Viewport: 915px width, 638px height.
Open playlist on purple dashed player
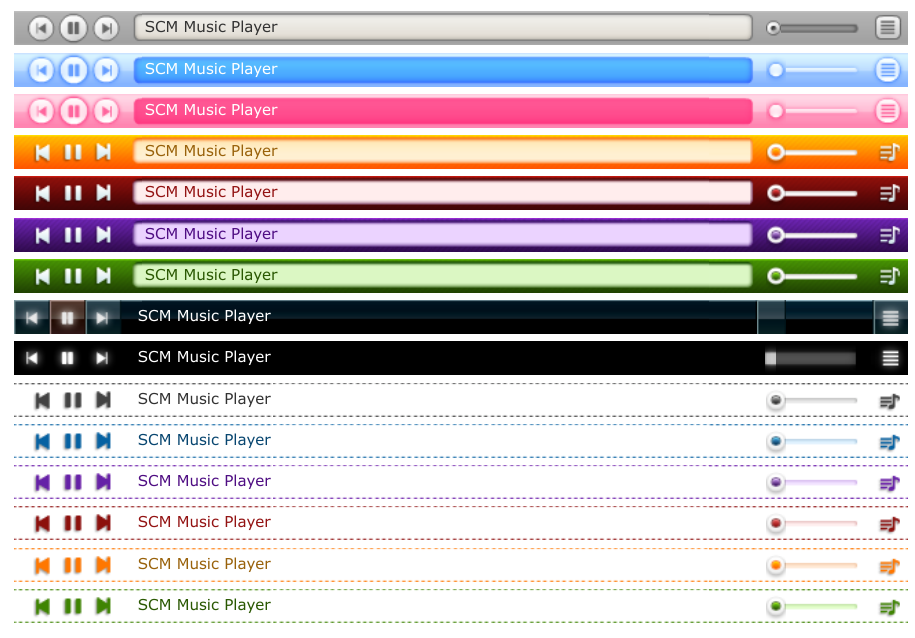(890, 483)
